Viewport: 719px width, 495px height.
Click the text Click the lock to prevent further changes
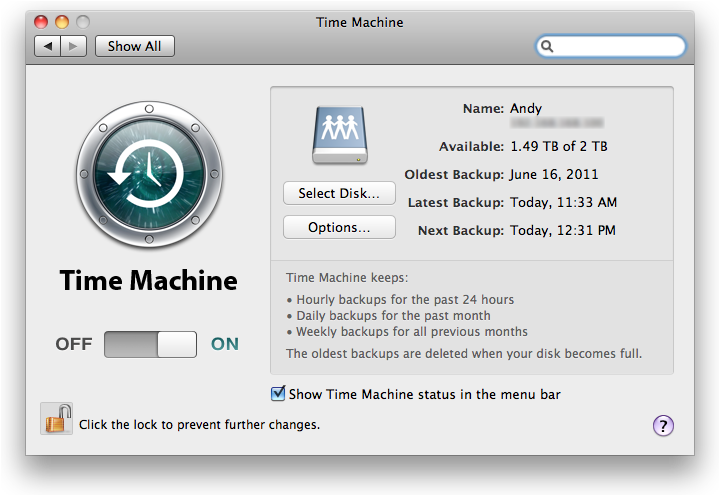199,425
